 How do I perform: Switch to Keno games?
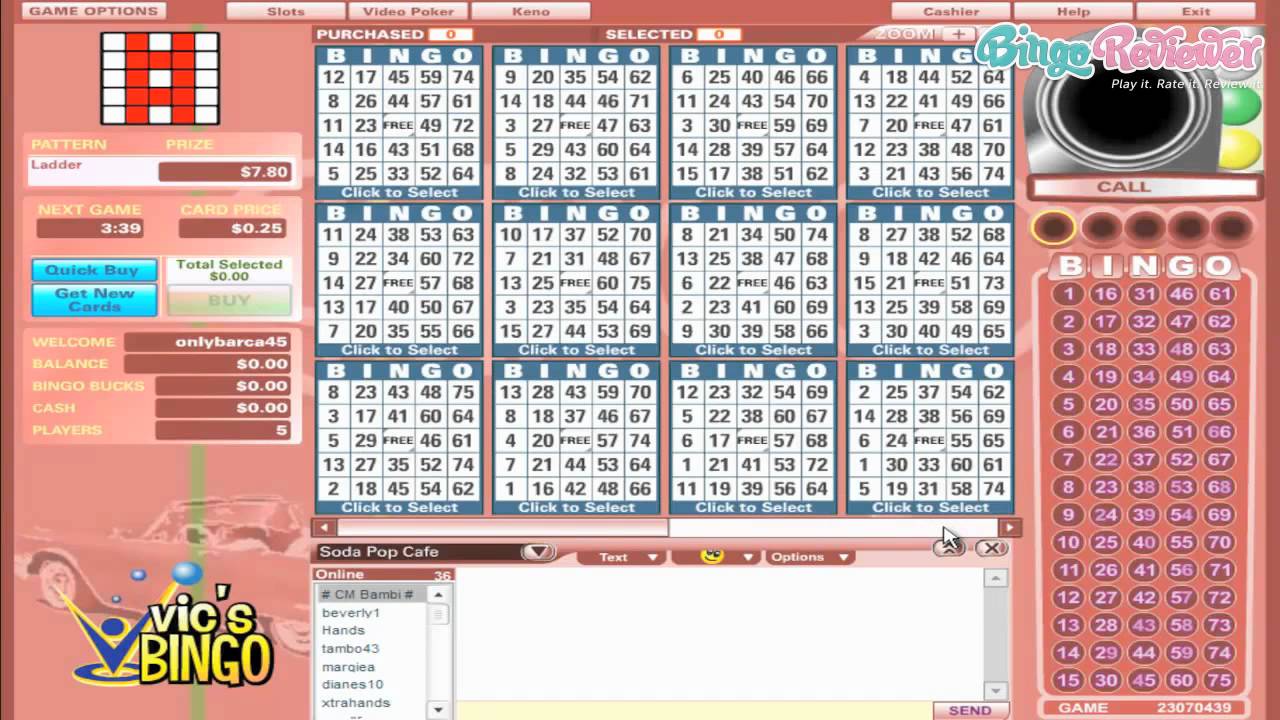[x=530, y=11]
